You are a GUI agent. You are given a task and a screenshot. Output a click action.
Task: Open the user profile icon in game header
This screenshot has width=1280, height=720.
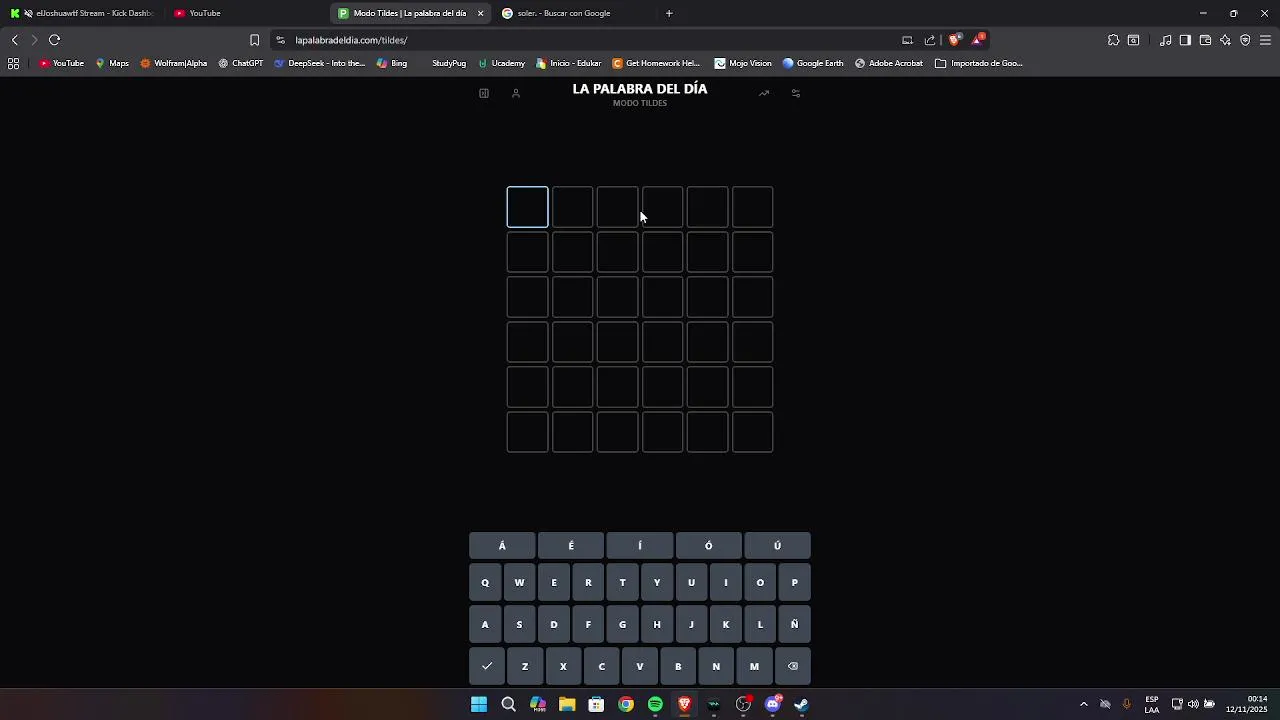(516, 93)
